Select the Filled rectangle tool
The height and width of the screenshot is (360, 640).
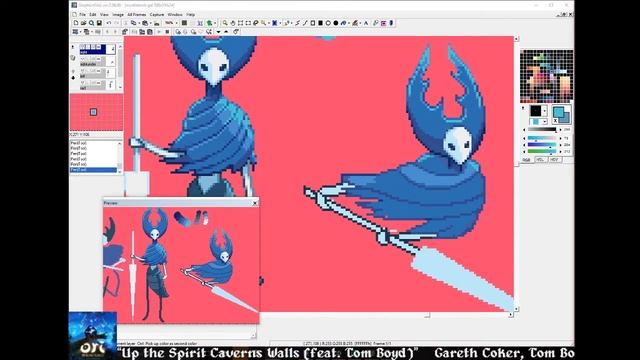click(x=320, y=23)
